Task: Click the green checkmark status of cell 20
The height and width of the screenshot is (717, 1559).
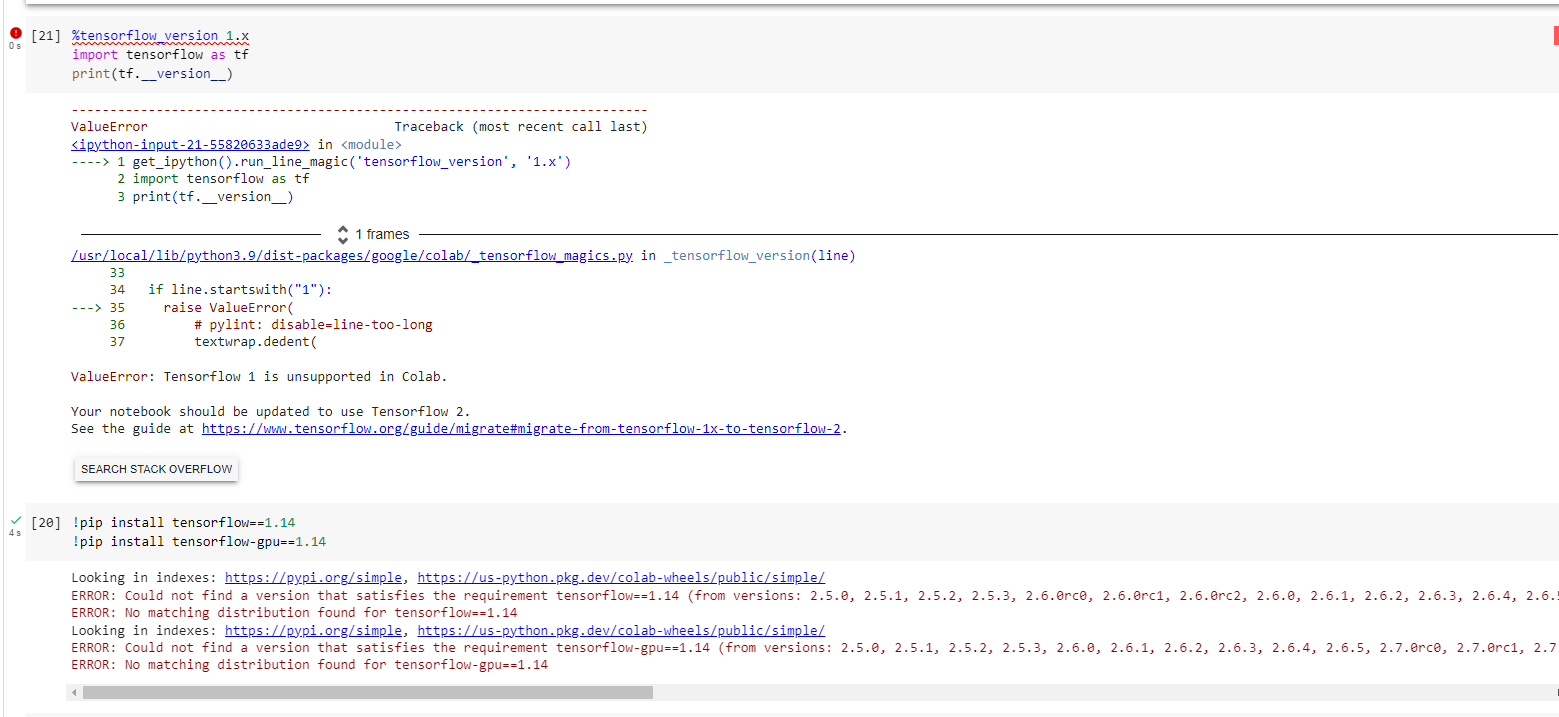Action: [14, 521]
